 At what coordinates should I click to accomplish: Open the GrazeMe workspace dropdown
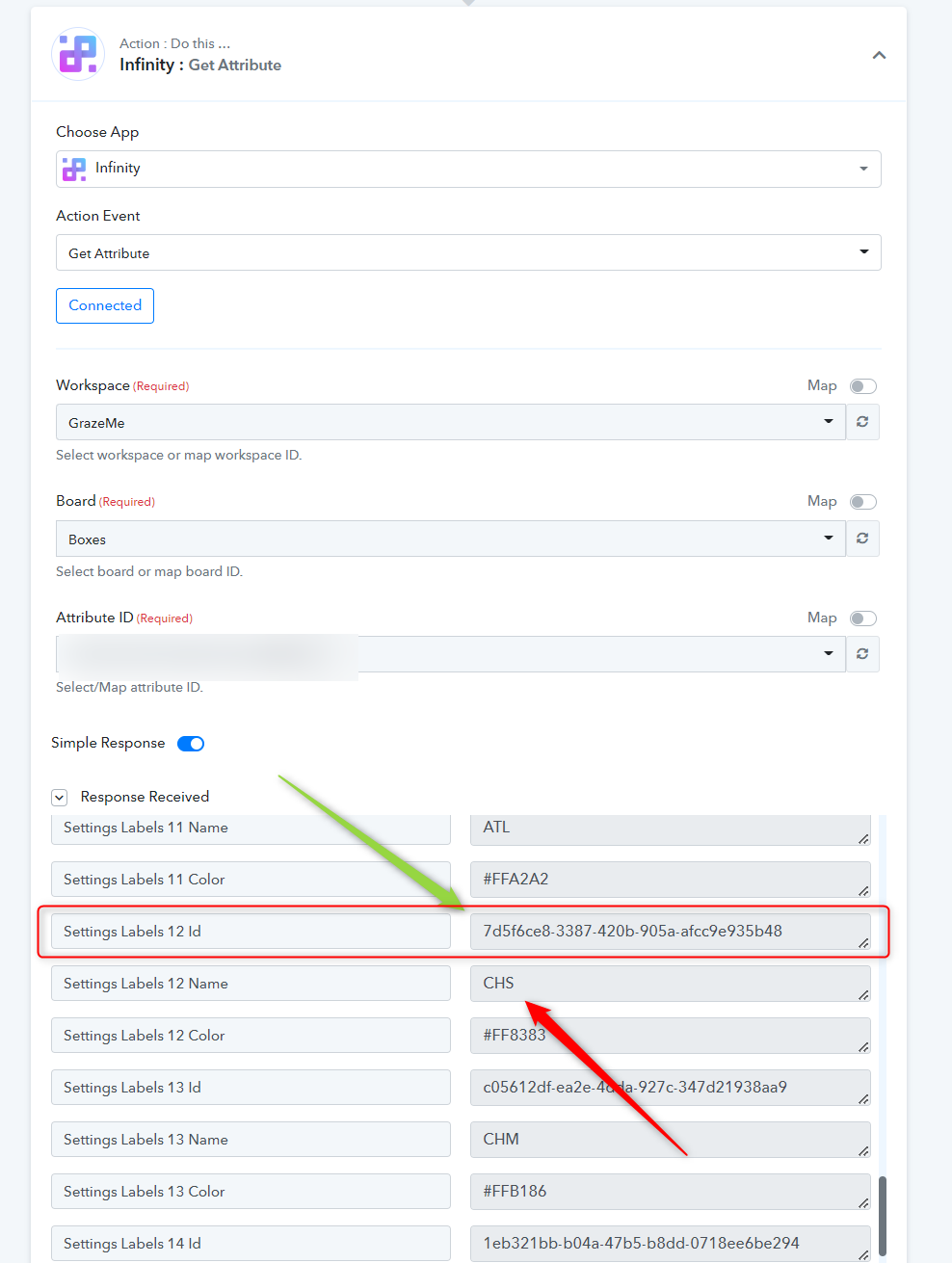click(x=450, y=422)
